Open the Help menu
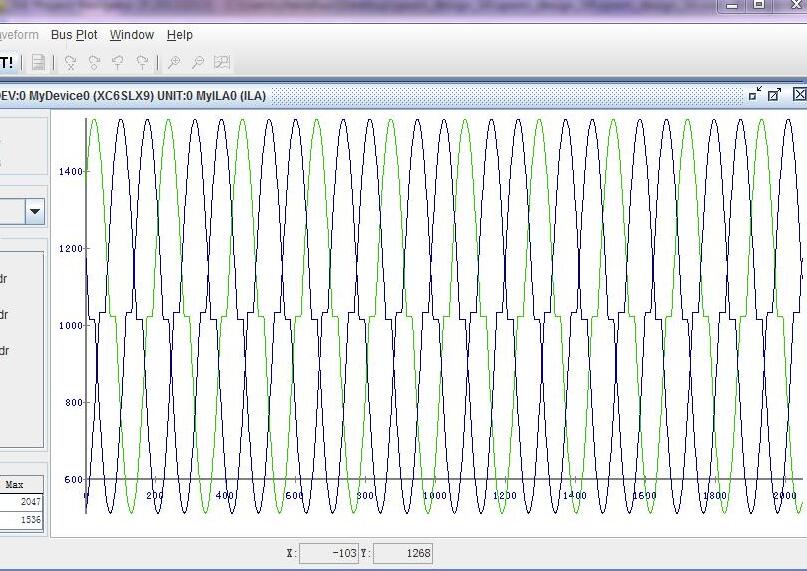This screenshot has width=807, height=571. coord(180,35)
